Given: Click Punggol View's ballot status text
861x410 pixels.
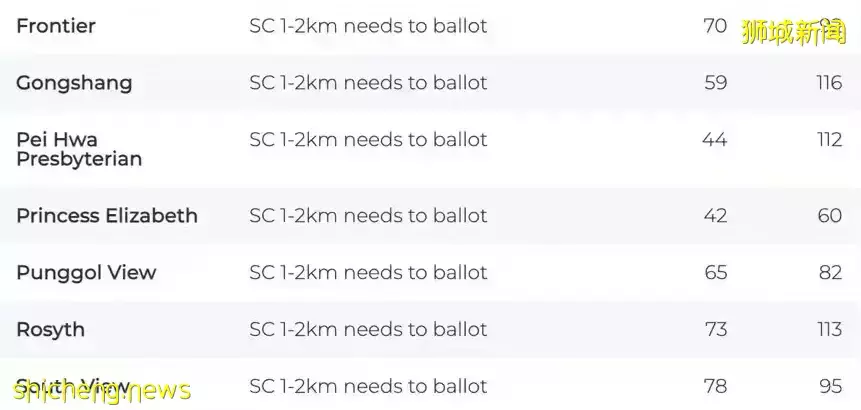Looking at the screenshot, I should tap(368, 273).
